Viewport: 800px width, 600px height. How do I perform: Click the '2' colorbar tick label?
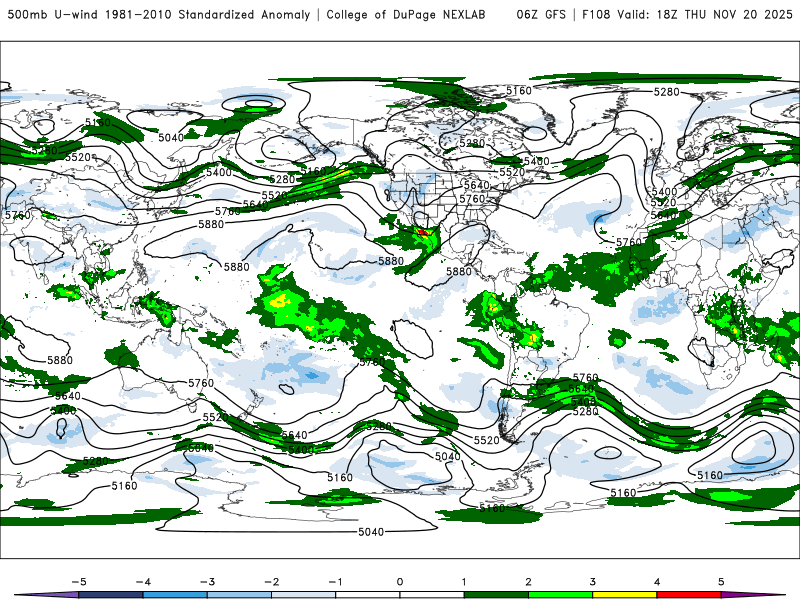click(x=529, y=582)
